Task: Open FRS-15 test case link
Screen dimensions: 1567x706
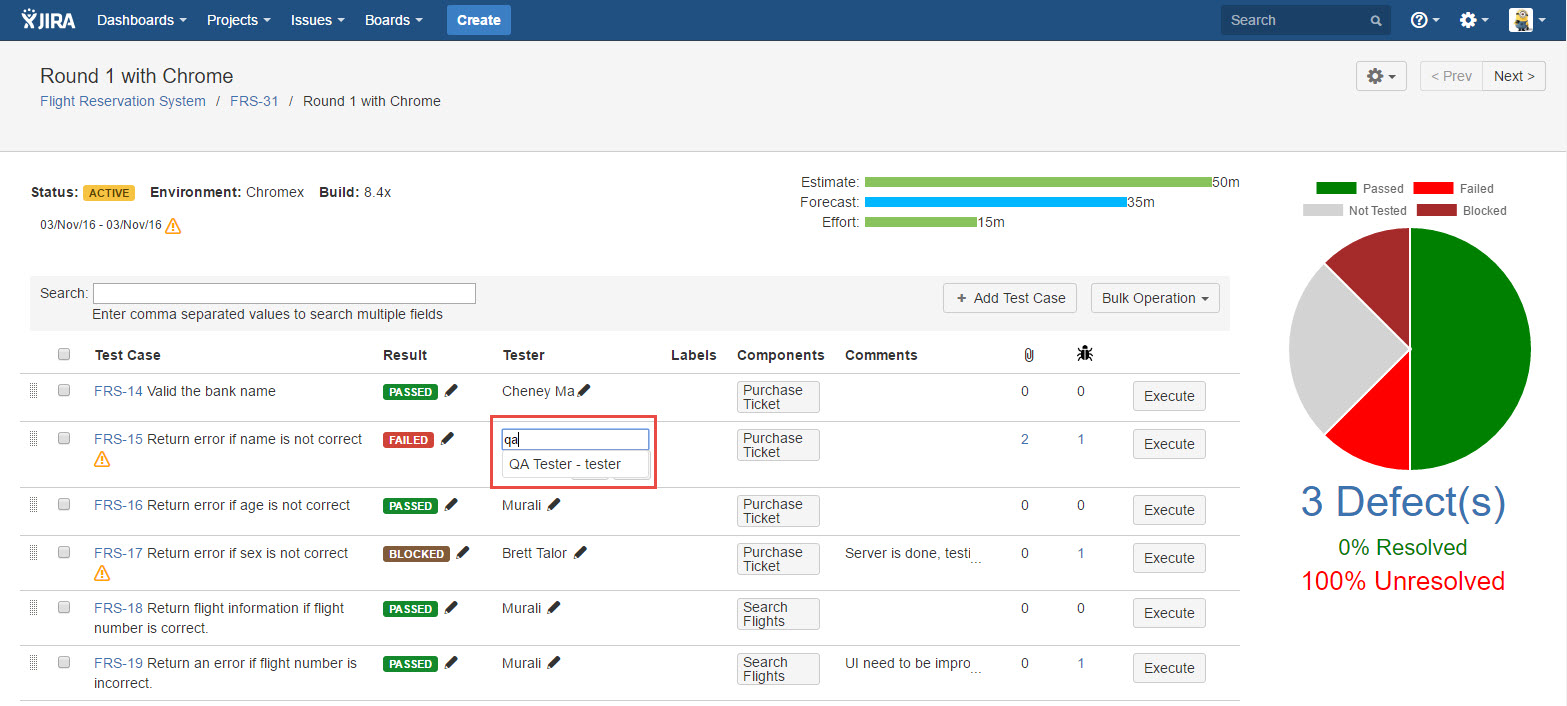Action: click(x=118, y=439)
